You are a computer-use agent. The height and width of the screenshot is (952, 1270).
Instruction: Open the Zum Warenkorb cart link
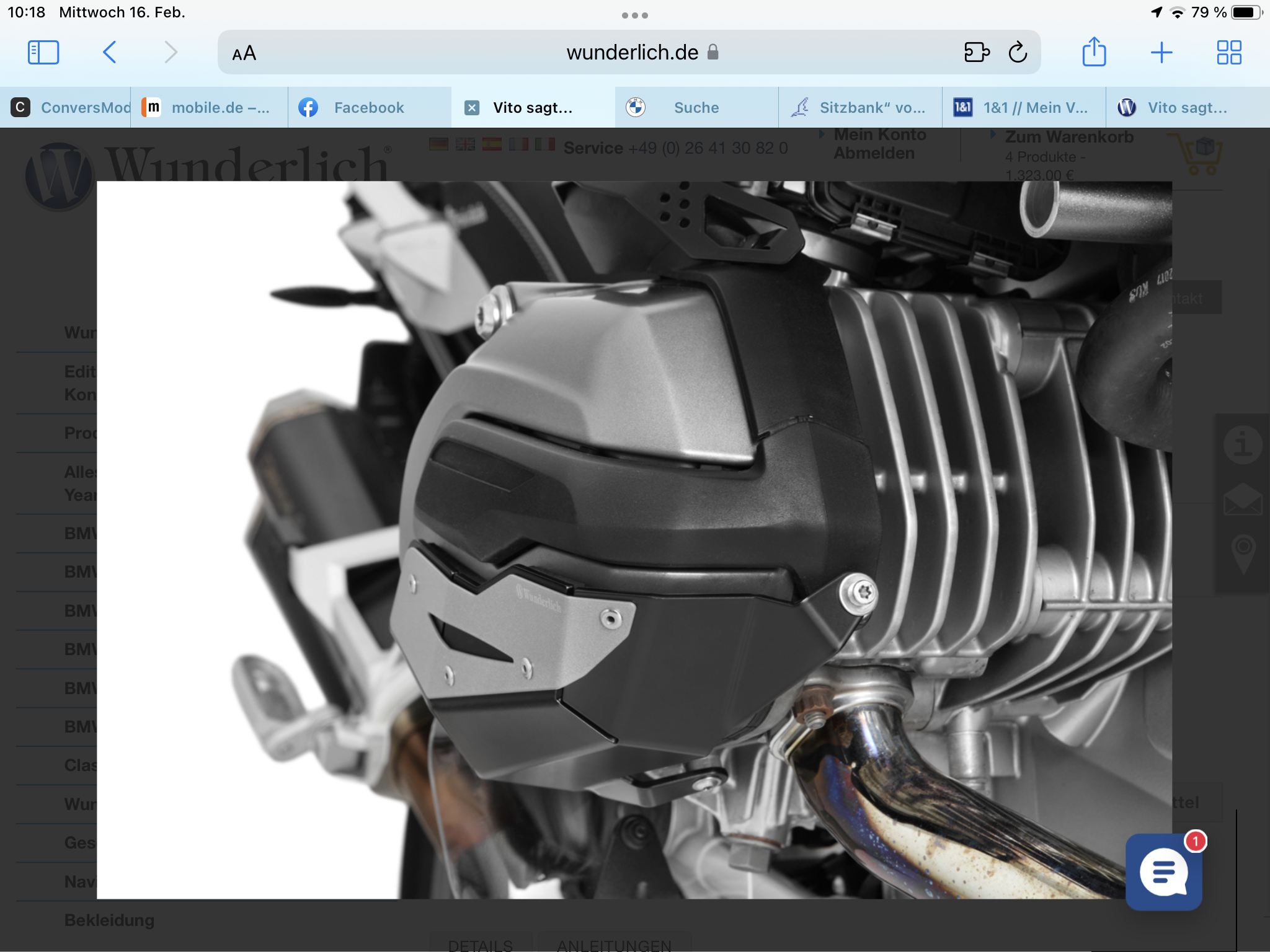point(1069,137)
